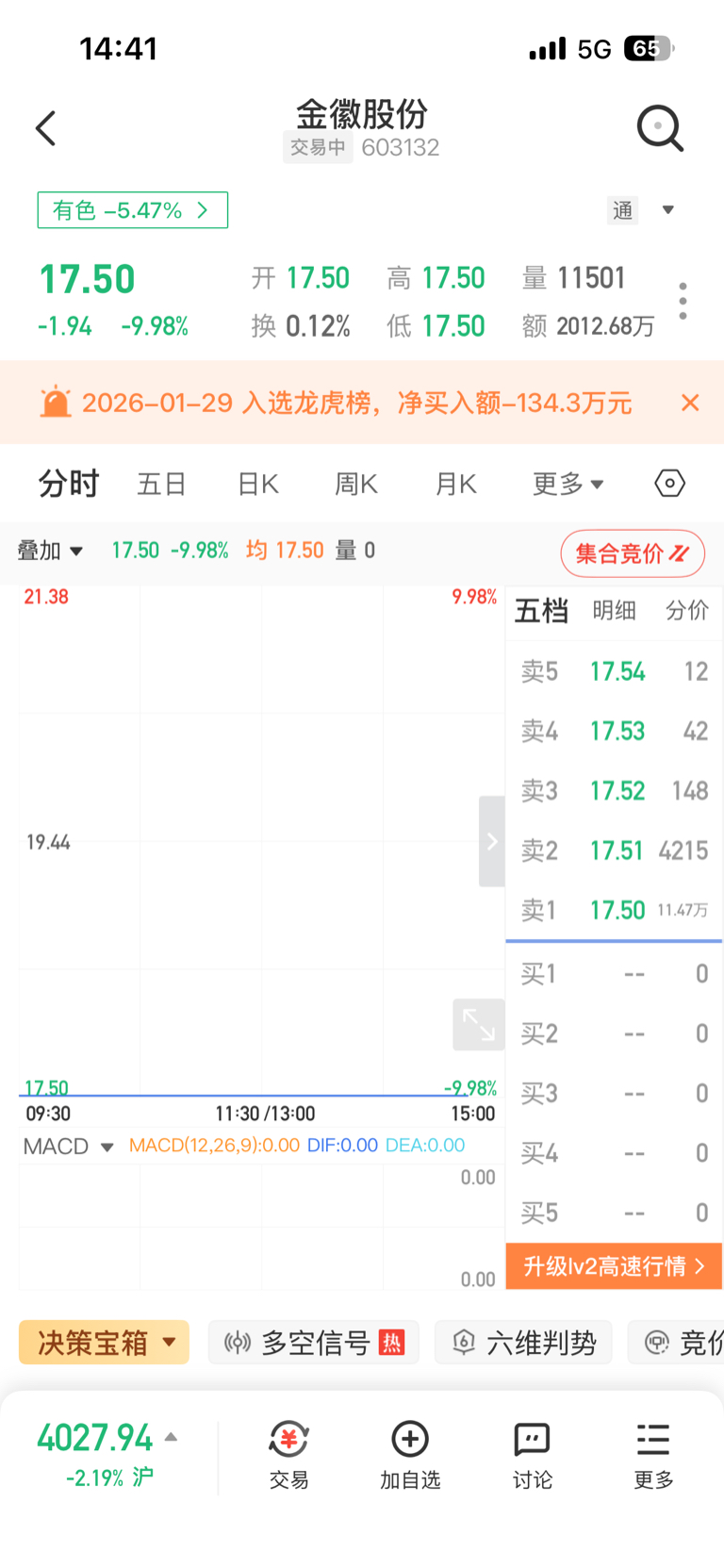The height and width of the screenshot is (1568, 724).
Task: Tap the intraday price chart area
Action: click(x=261, y=841)
